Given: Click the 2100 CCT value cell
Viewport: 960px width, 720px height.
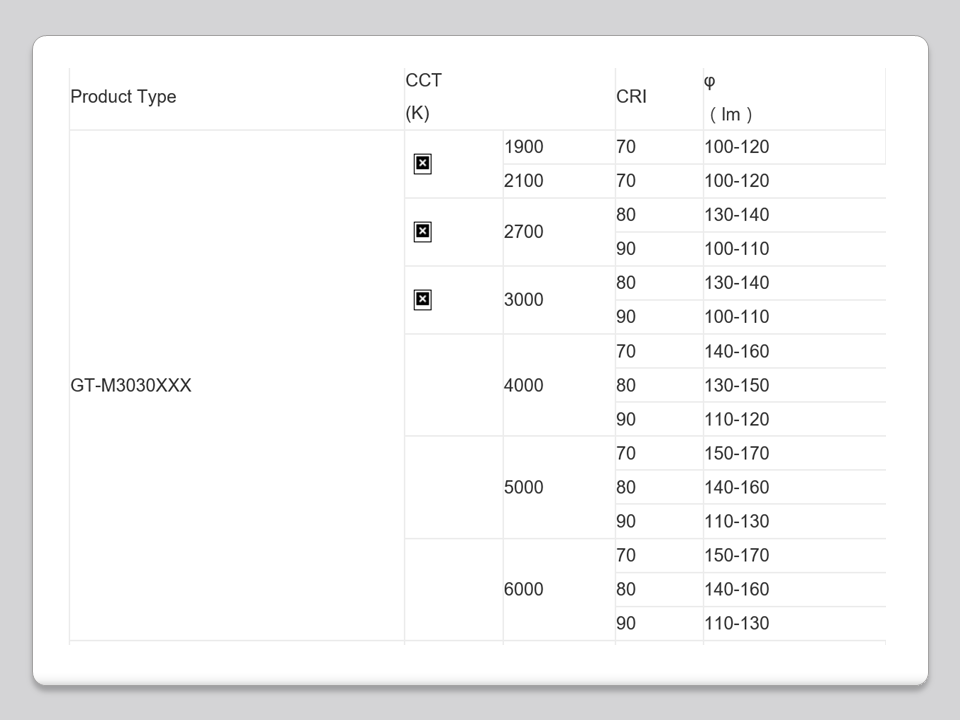Looking at the screenshot, I should (x=524, y=181).
